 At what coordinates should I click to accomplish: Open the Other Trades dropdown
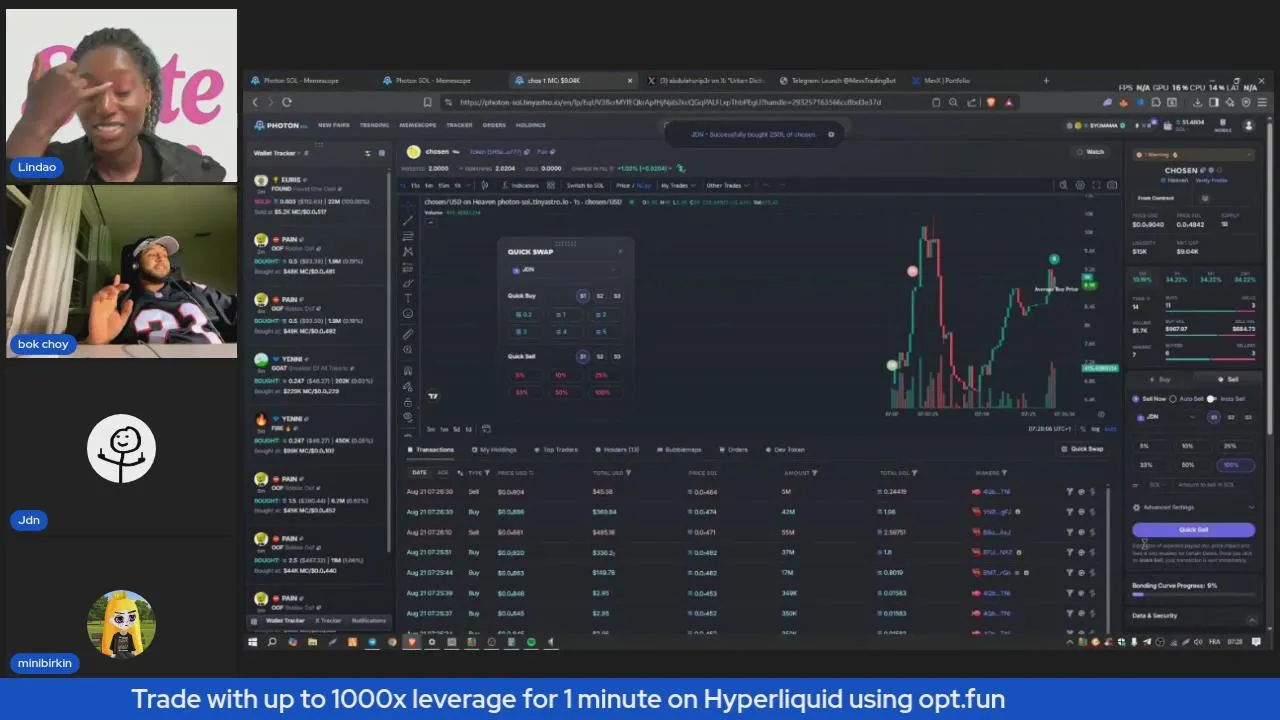(x=727, y=185)
